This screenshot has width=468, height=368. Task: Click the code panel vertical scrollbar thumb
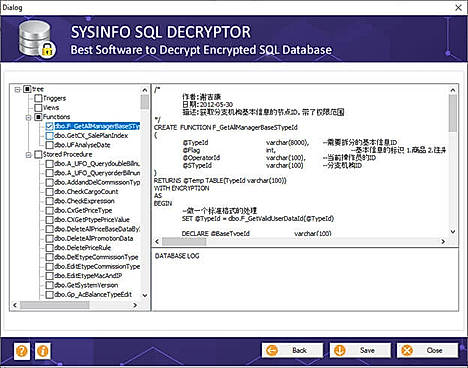point(453,113)
